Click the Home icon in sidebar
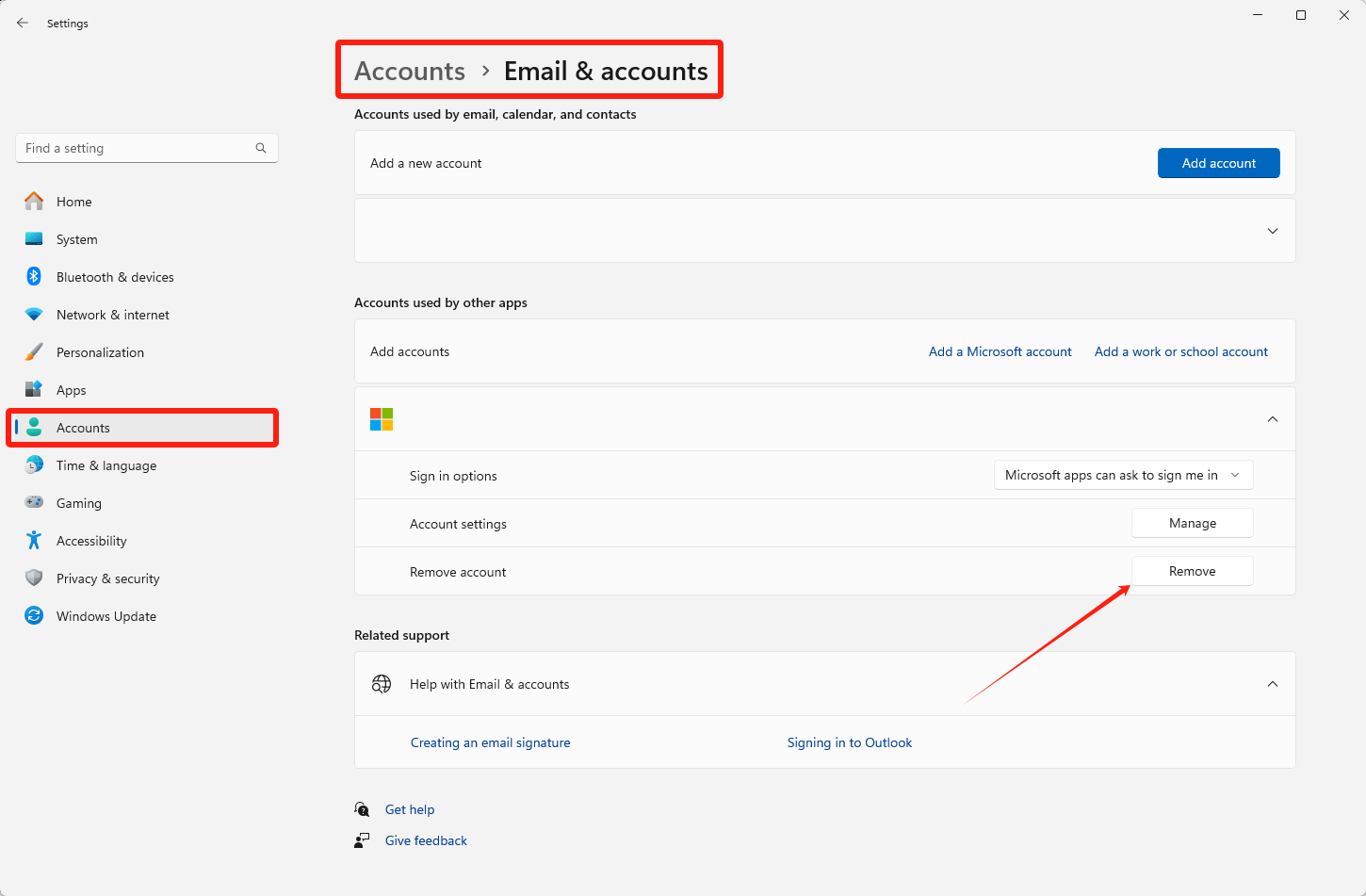This screenshot has height=896, width=1366. 34,202
